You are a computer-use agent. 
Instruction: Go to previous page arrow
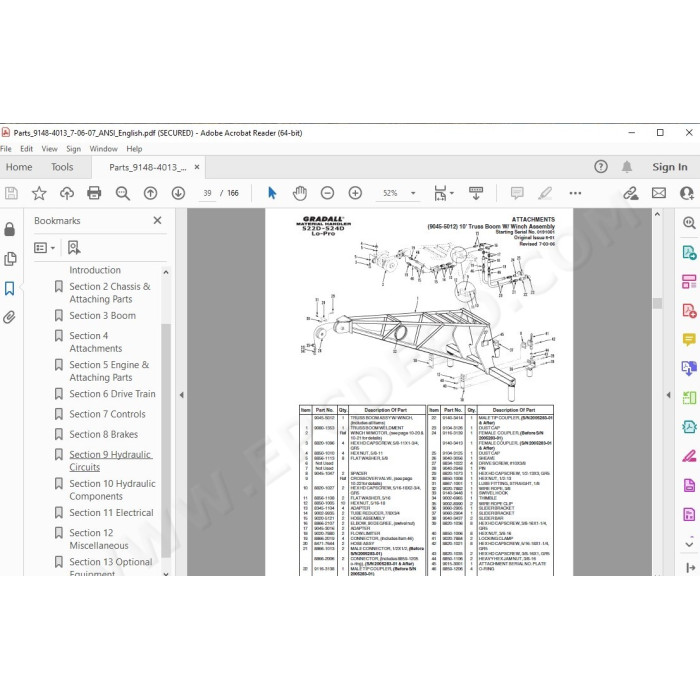150,193
